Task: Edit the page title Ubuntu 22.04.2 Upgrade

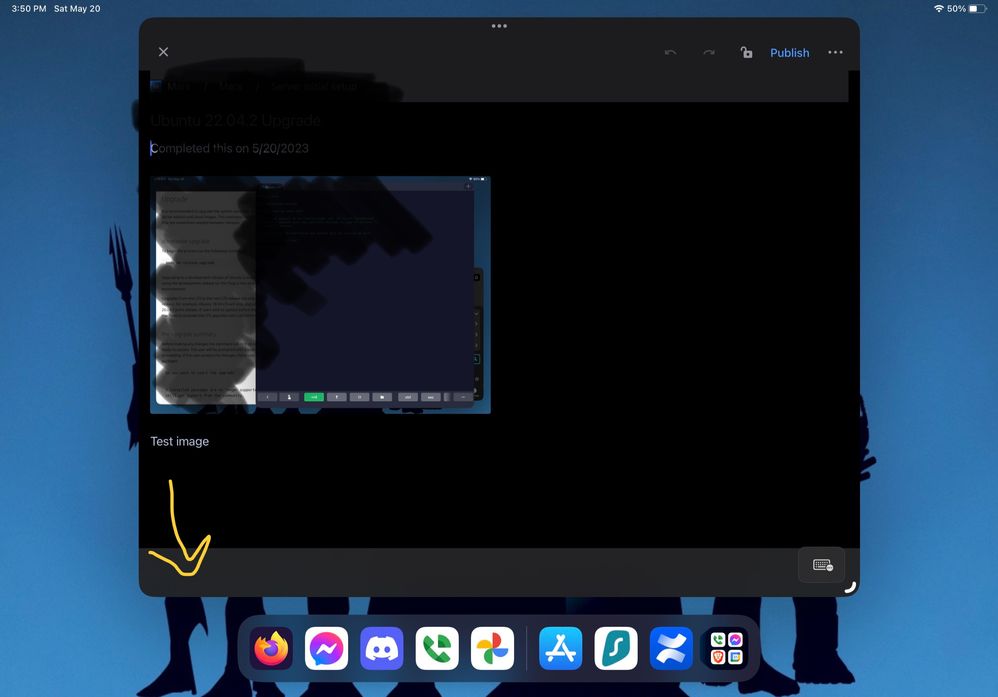Action: 235,120
